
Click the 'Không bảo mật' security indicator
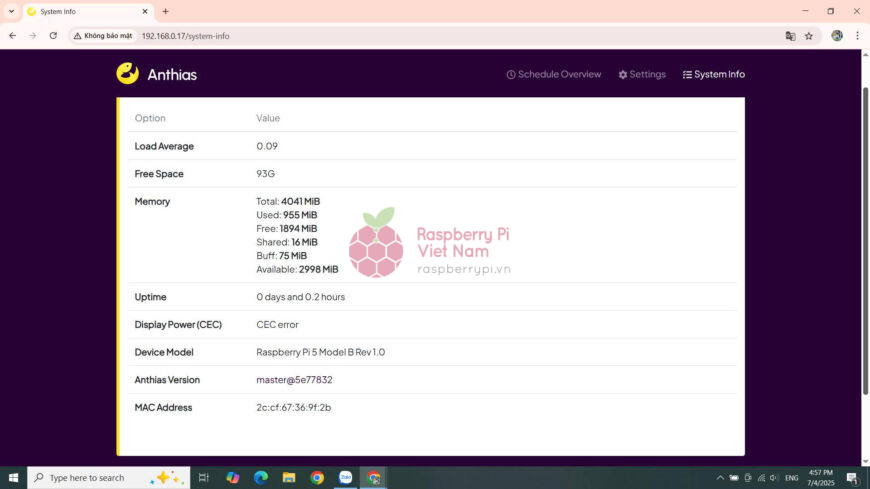coord(102,35)
